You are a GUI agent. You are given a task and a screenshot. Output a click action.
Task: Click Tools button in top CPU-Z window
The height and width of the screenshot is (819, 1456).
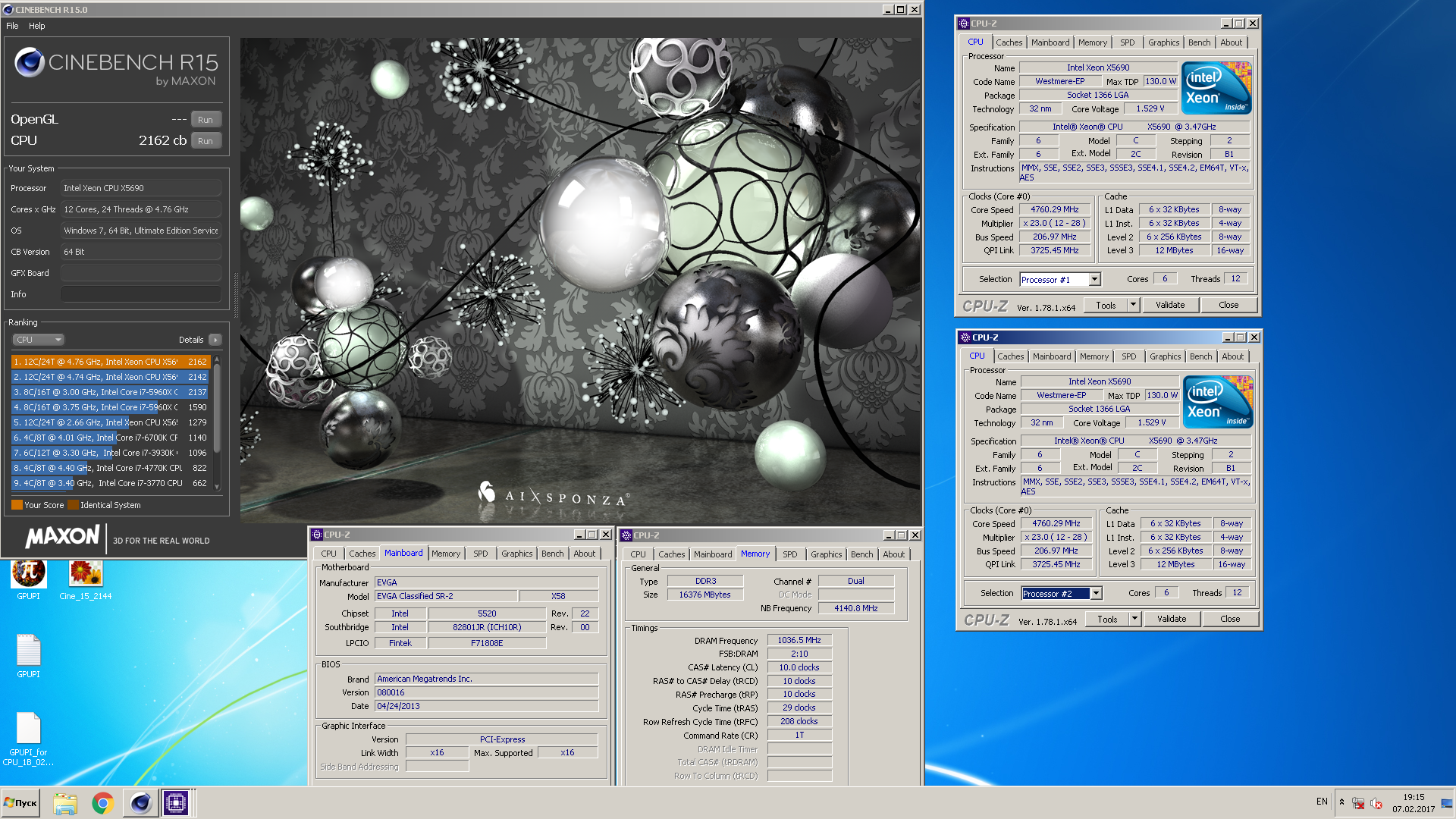point(1106,305)
